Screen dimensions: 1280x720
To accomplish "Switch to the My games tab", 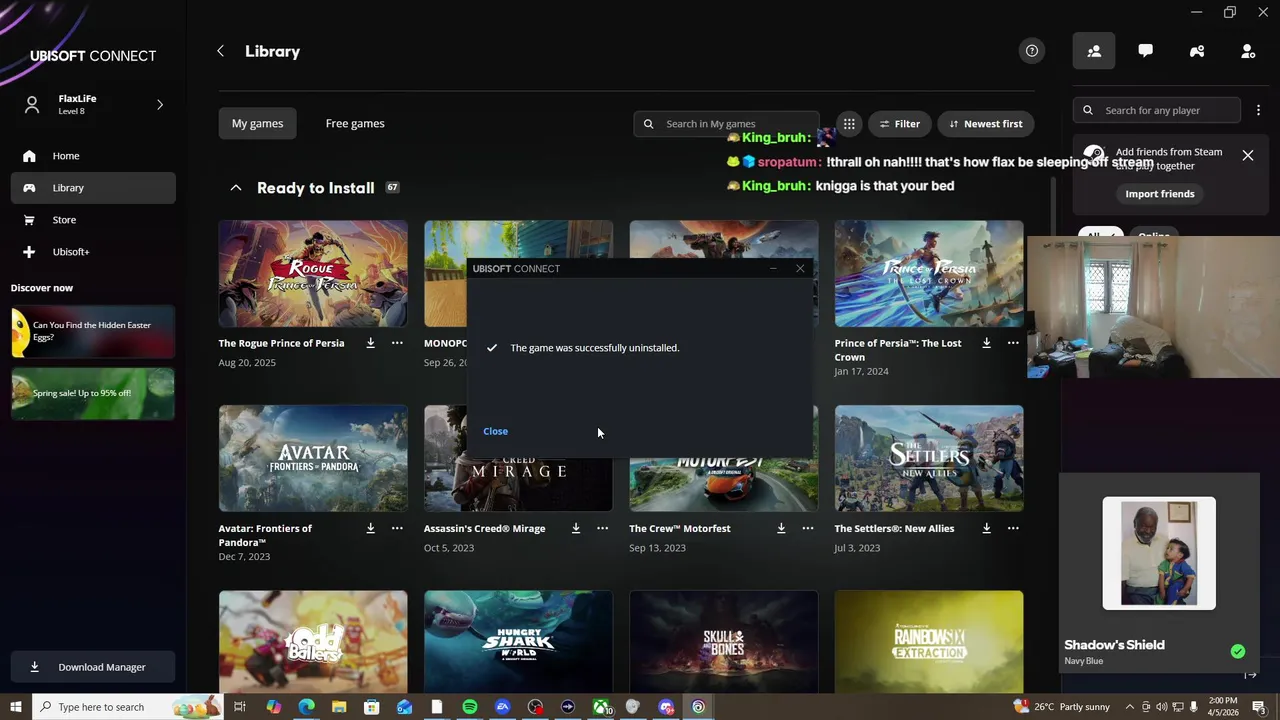I will (257, 124).
